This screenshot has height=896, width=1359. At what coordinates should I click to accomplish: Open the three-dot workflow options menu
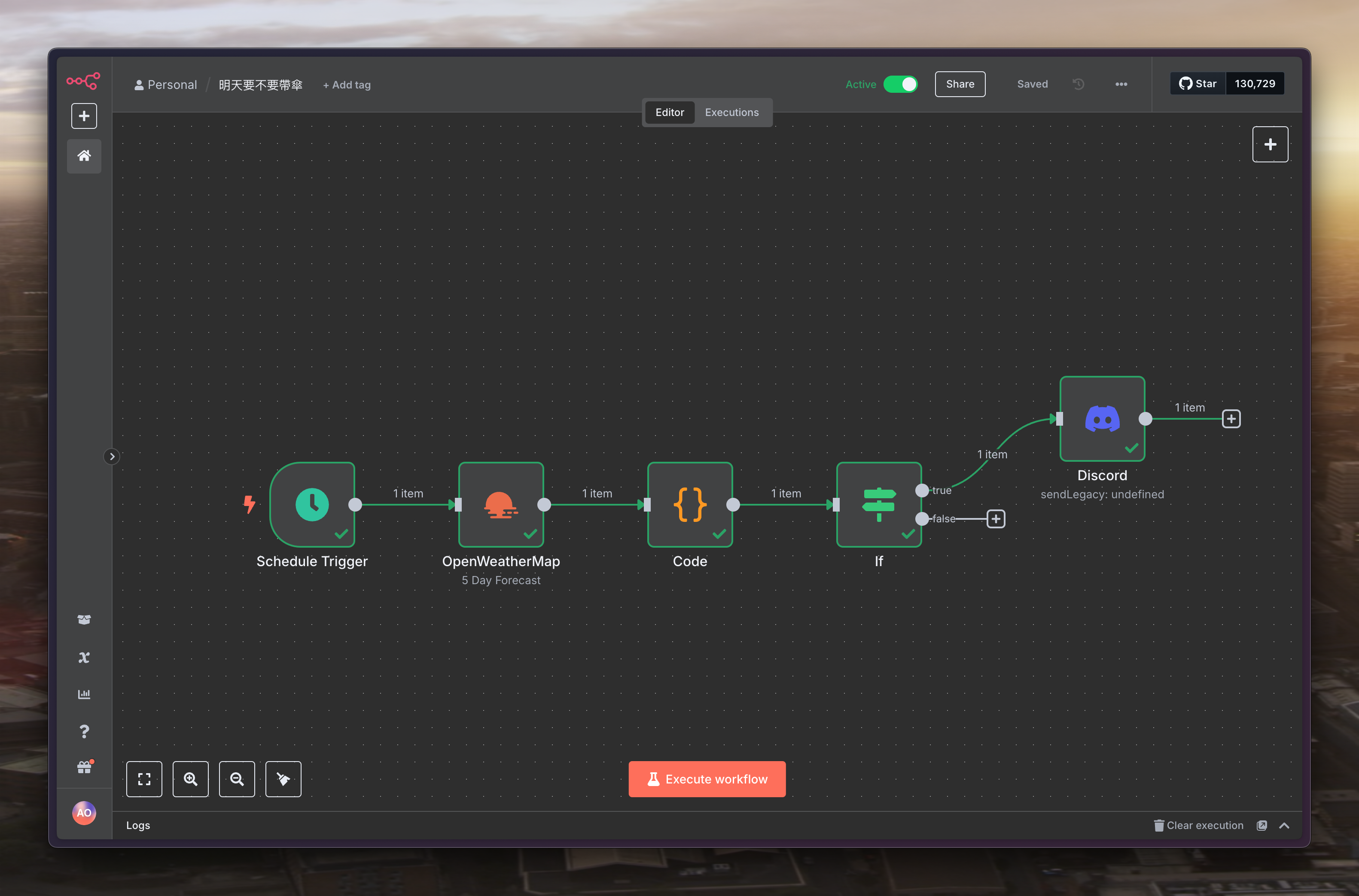(x=1121, y=84)
